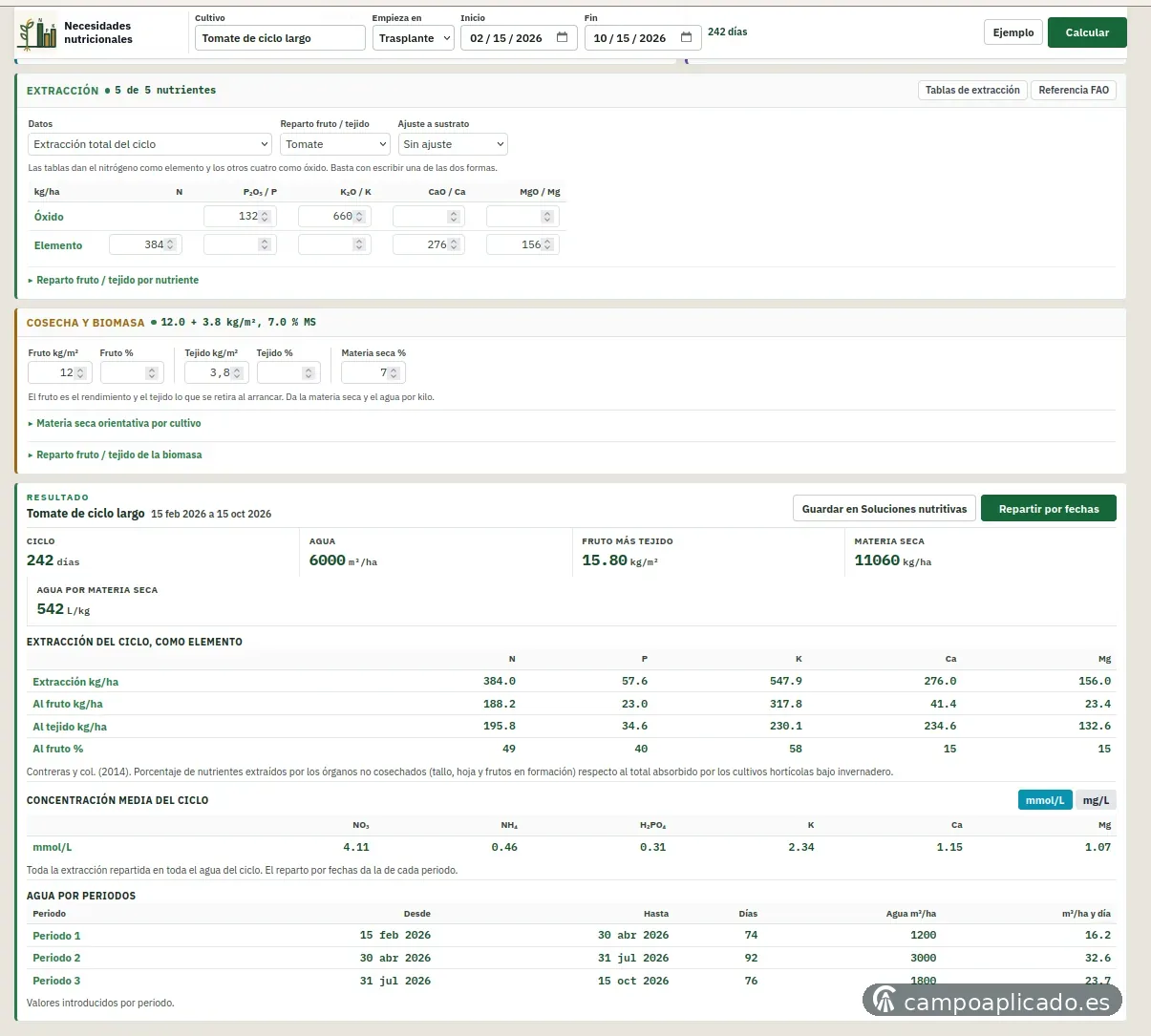Image resolution: width=1151 pixels, height=1036 pixels.
Task: Click the N element field showing 384
Action: tap(145, 244)
